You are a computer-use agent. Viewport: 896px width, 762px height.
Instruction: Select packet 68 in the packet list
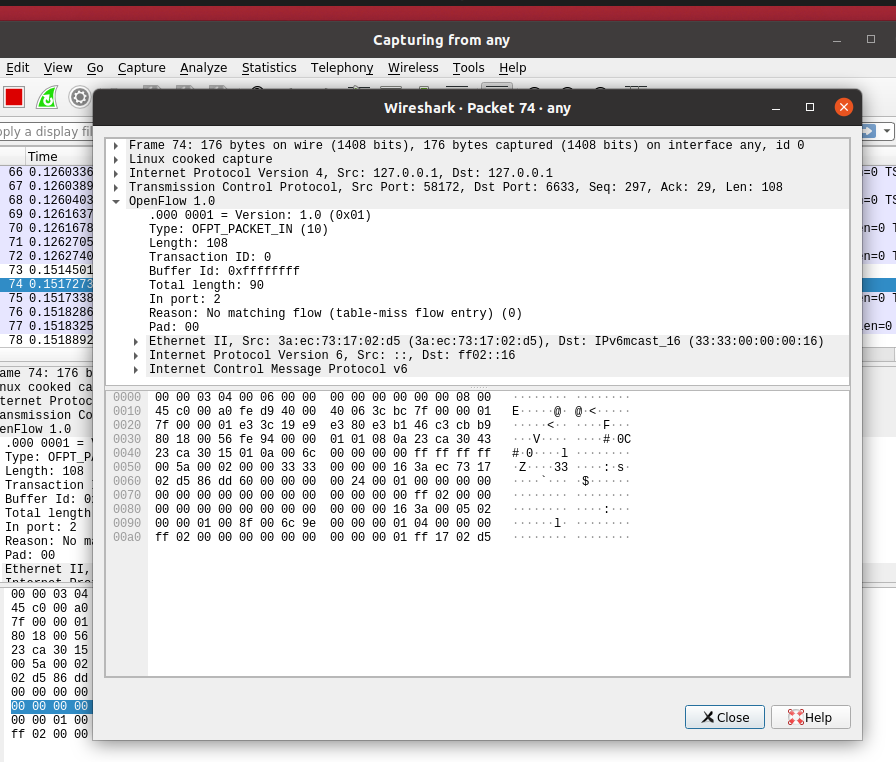46,200
